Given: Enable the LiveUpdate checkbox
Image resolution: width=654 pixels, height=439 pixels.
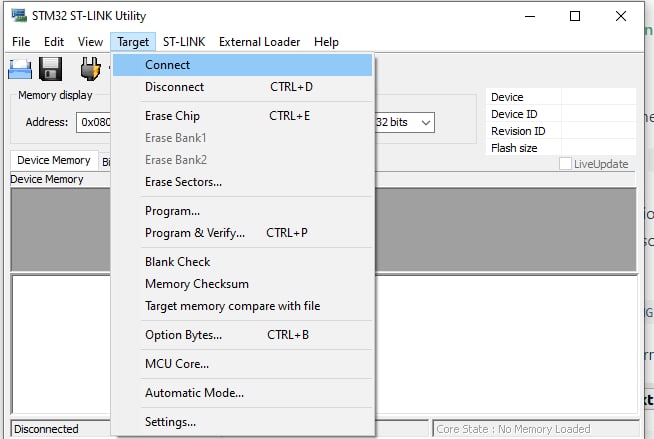Looking at the screenshot, I should [x=565, y=164].
